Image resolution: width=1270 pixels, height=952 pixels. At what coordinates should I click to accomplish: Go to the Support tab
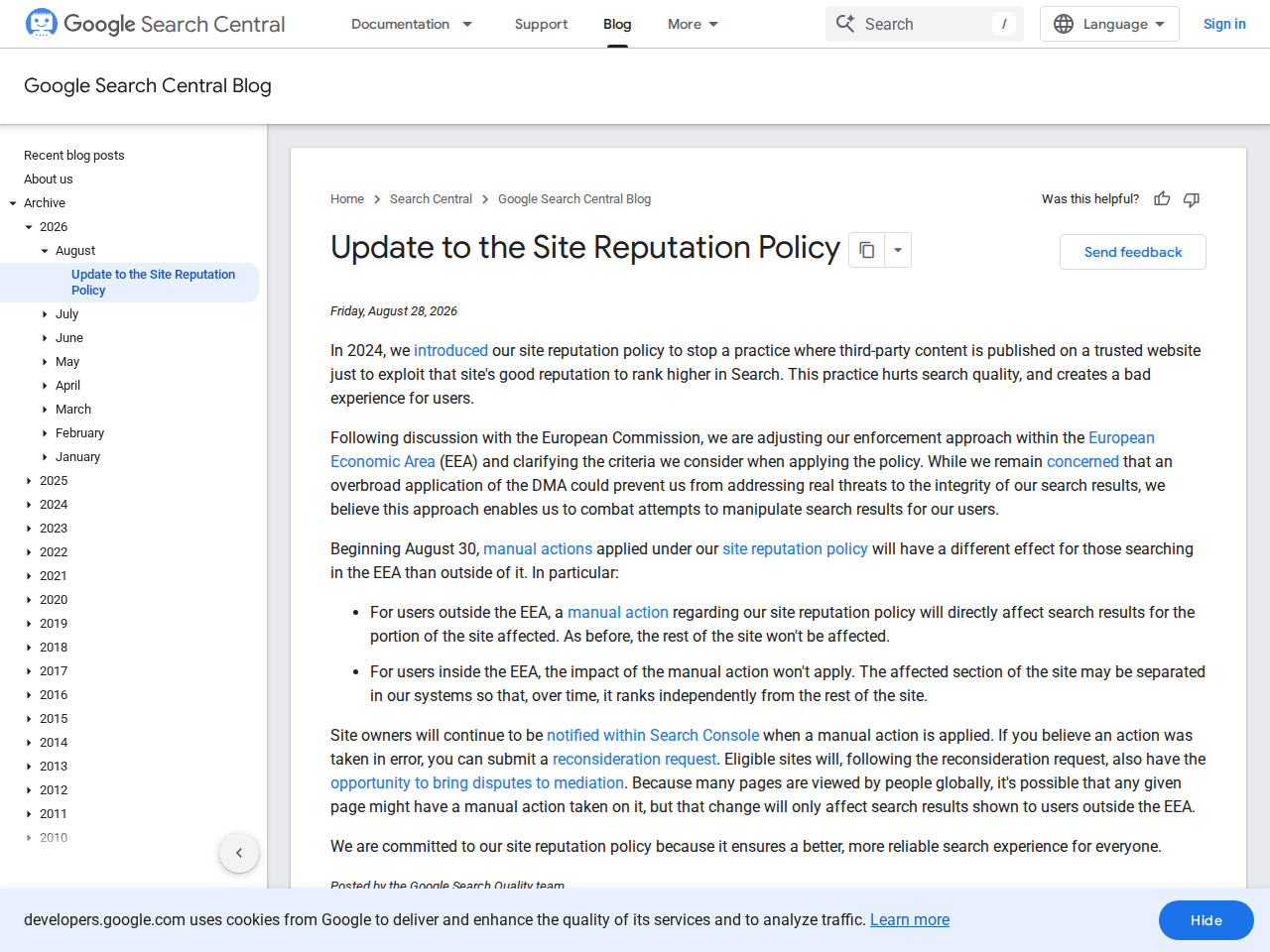pyautogui.click(x=541, y=24)
